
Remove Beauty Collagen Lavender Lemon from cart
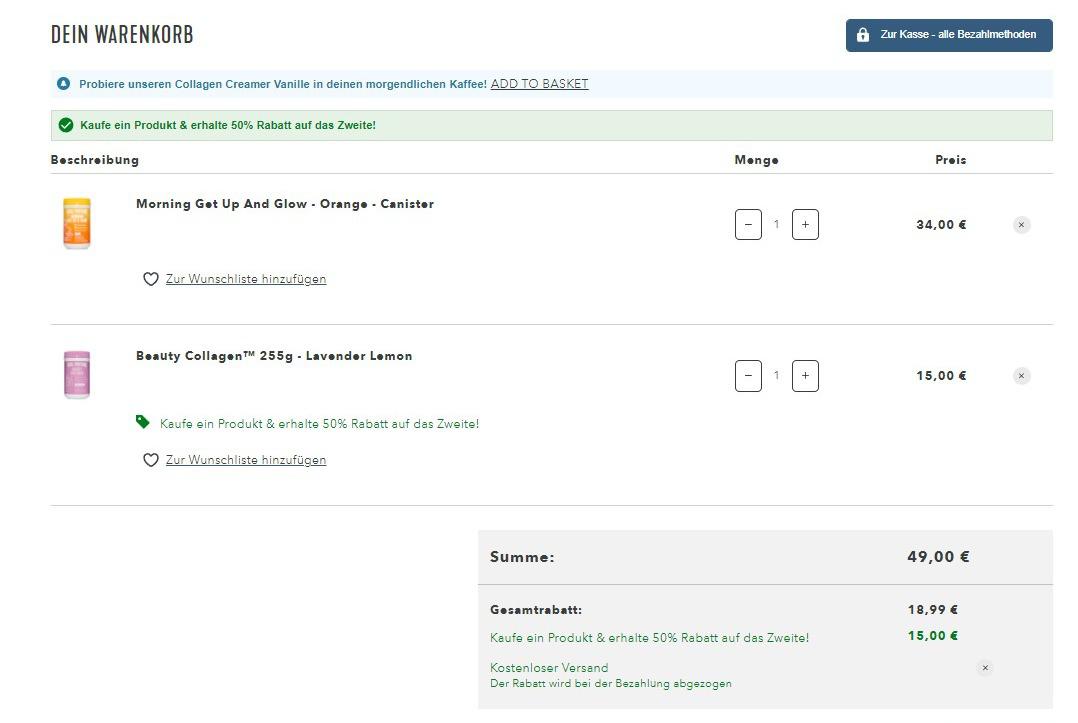coord(1021,376)
